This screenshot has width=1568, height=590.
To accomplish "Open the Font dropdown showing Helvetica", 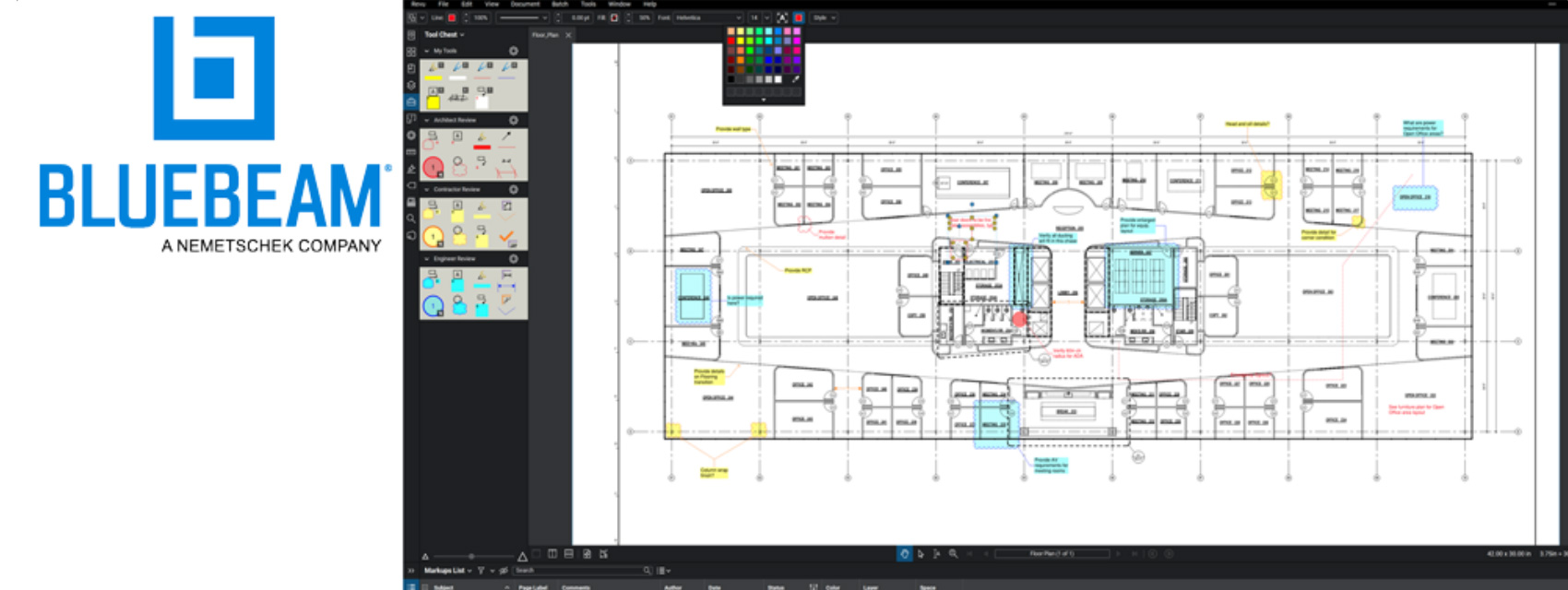I will coord(708,18).
